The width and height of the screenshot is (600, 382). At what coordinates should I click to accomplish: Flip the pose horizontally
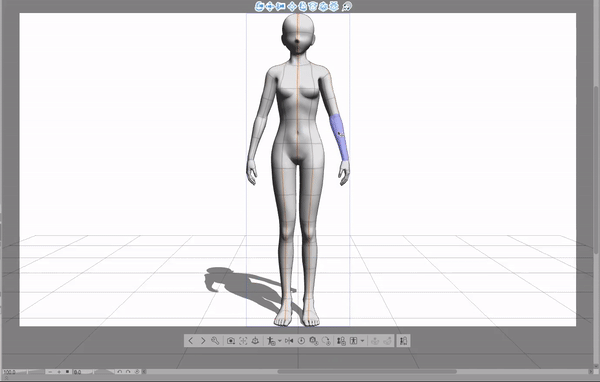click(x=289, y=341)
